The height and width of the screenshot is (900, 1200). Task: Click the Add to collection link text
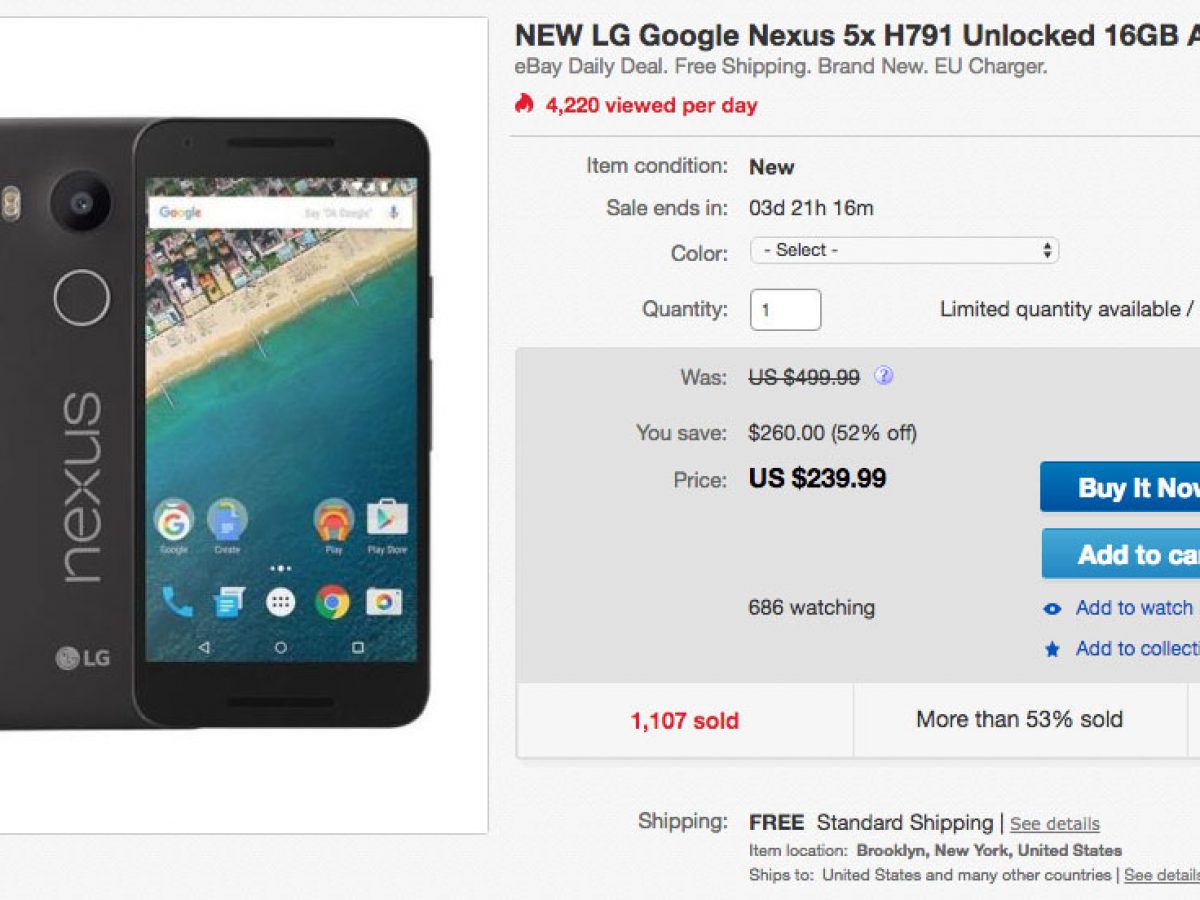(x=1138, y=648)
